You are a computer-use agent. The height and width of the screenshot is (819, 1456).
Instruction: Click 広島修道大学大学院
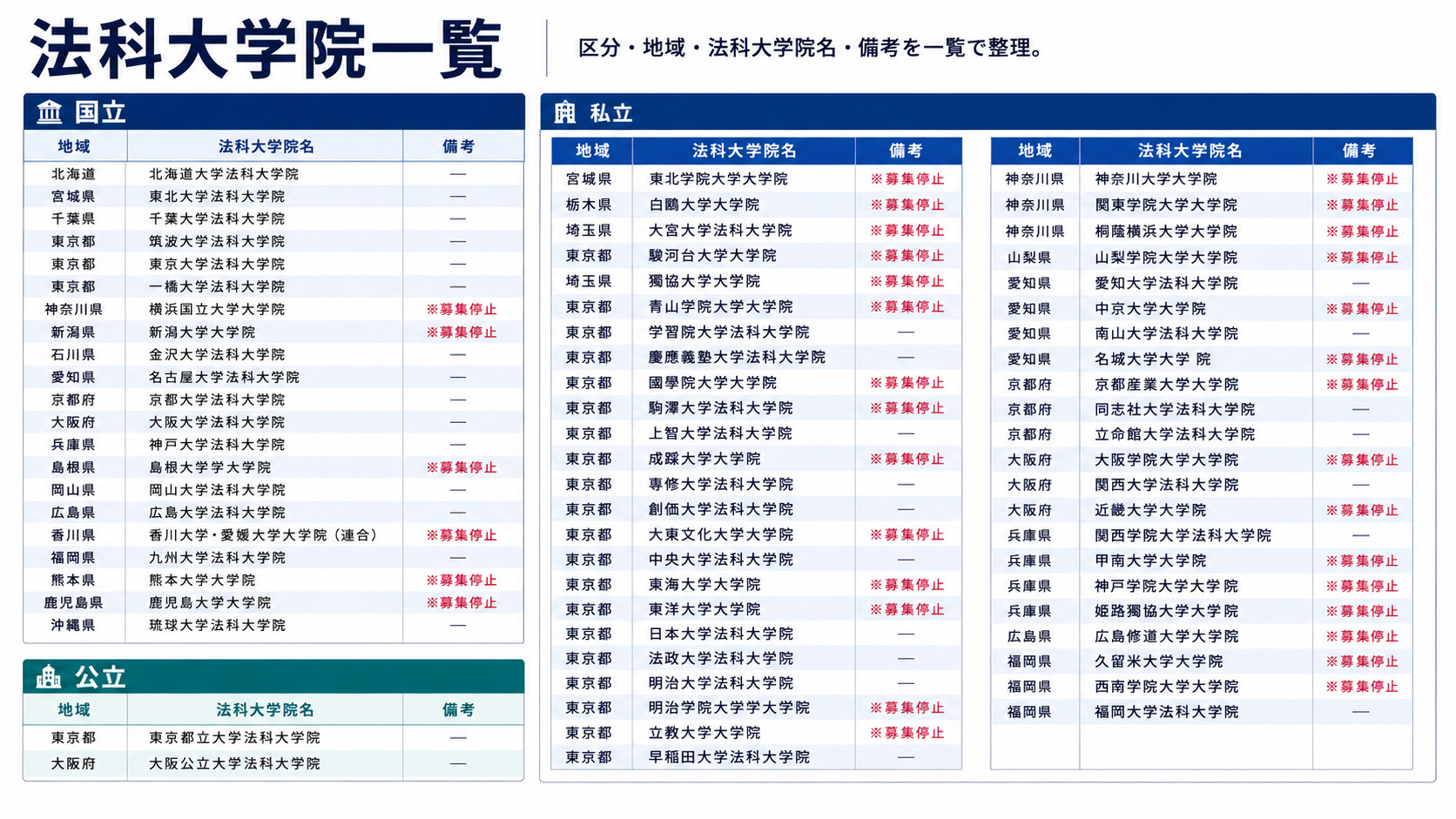pyautogui.click(x=1166, y=636)
